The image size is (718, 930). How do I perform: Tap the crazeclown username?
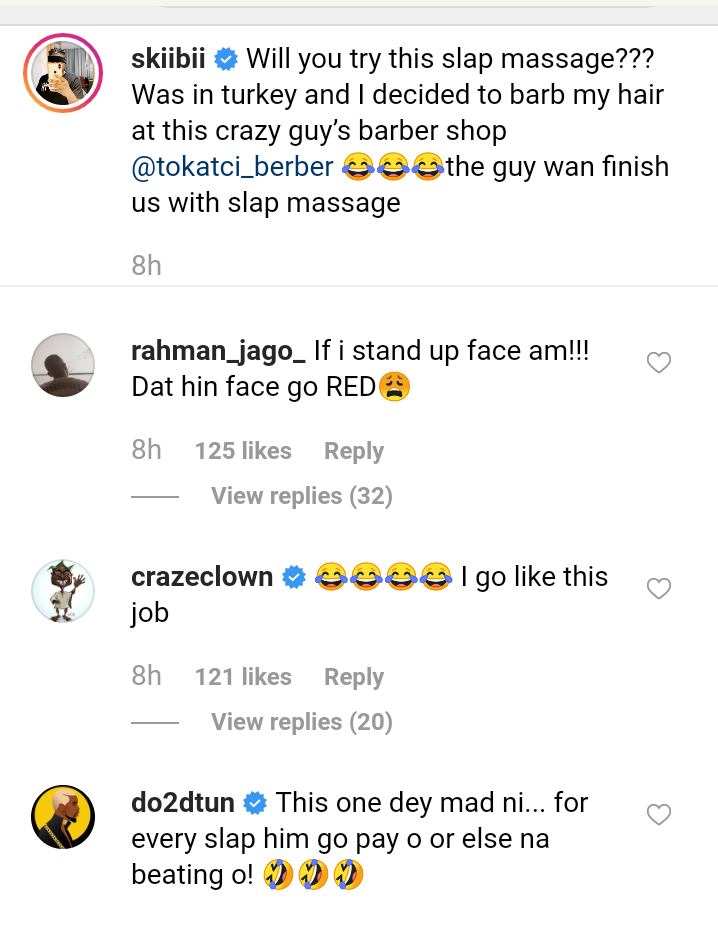pyautogui.click(x=202, y=577)
